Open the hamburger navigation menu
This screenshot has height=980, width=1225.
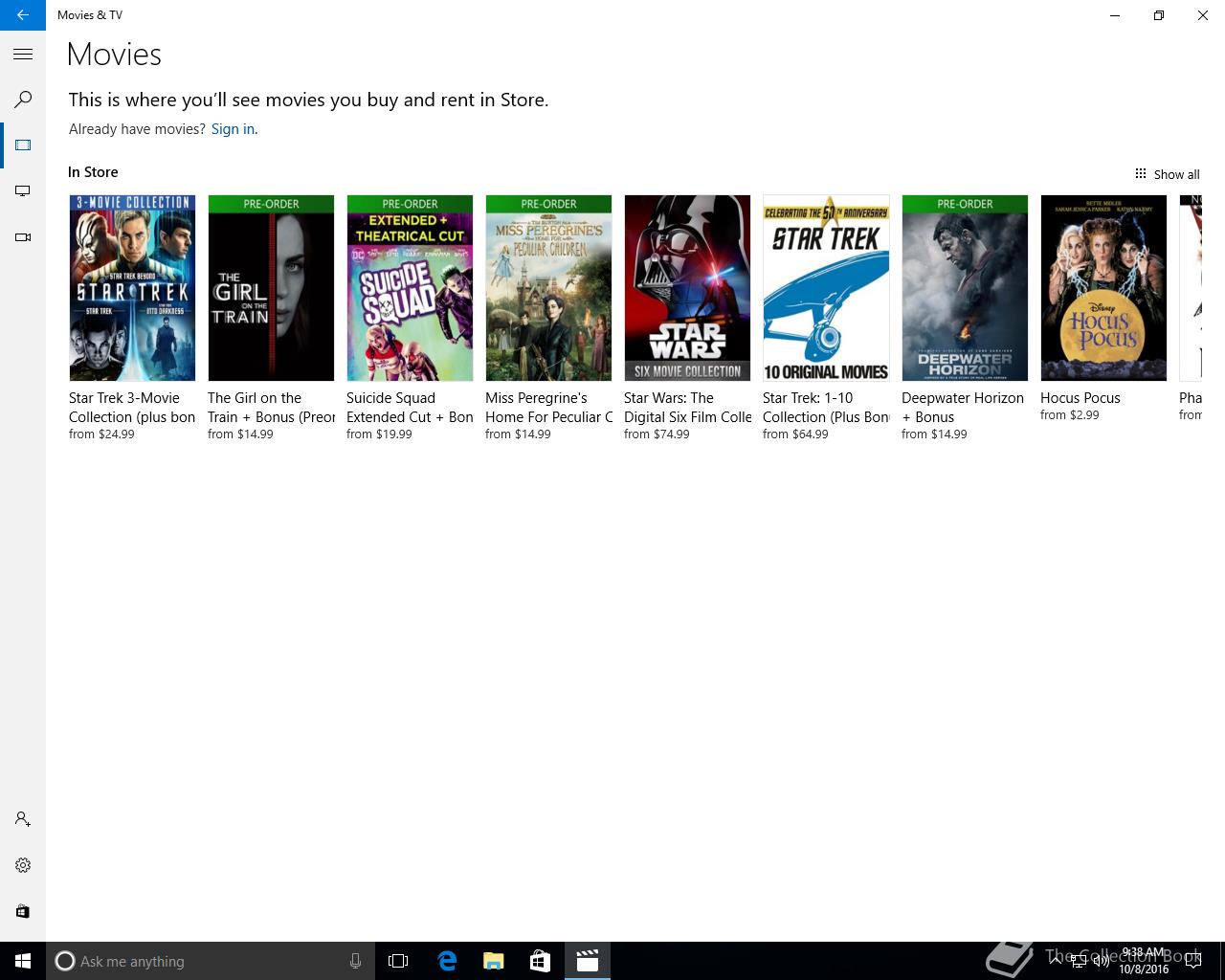(x=23, y=55)
